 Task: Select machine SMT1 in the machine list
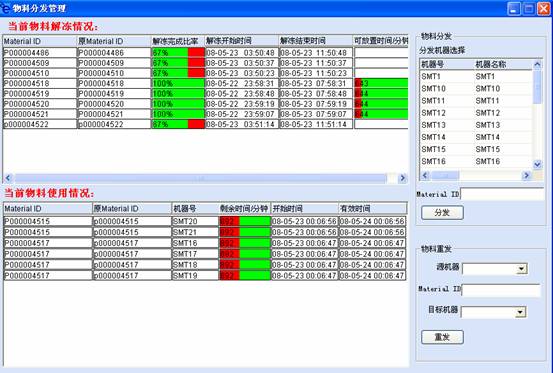(x=476, y=77)
